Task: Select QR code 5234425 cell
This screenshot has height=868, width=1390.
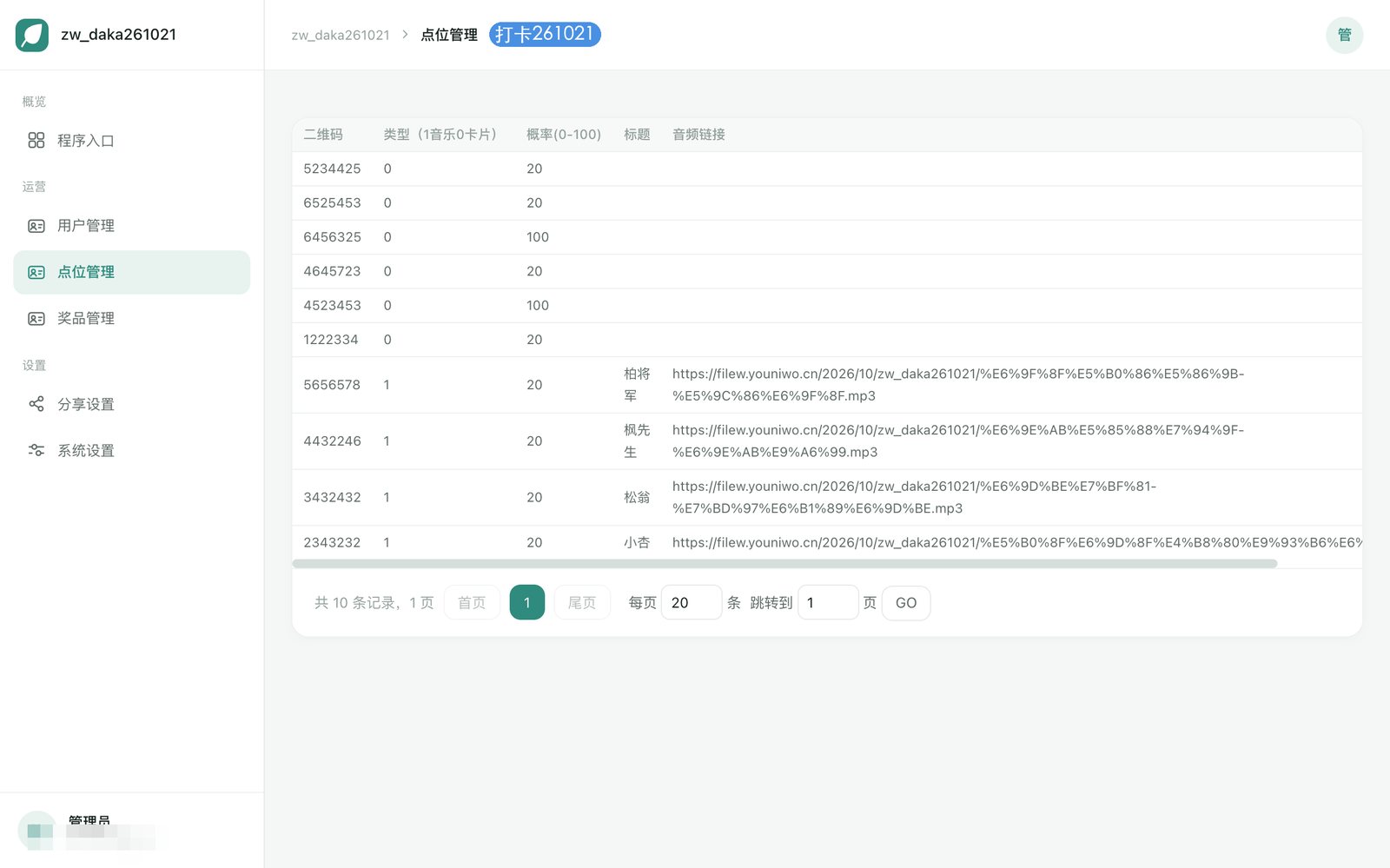Action: tap(332, 169)
